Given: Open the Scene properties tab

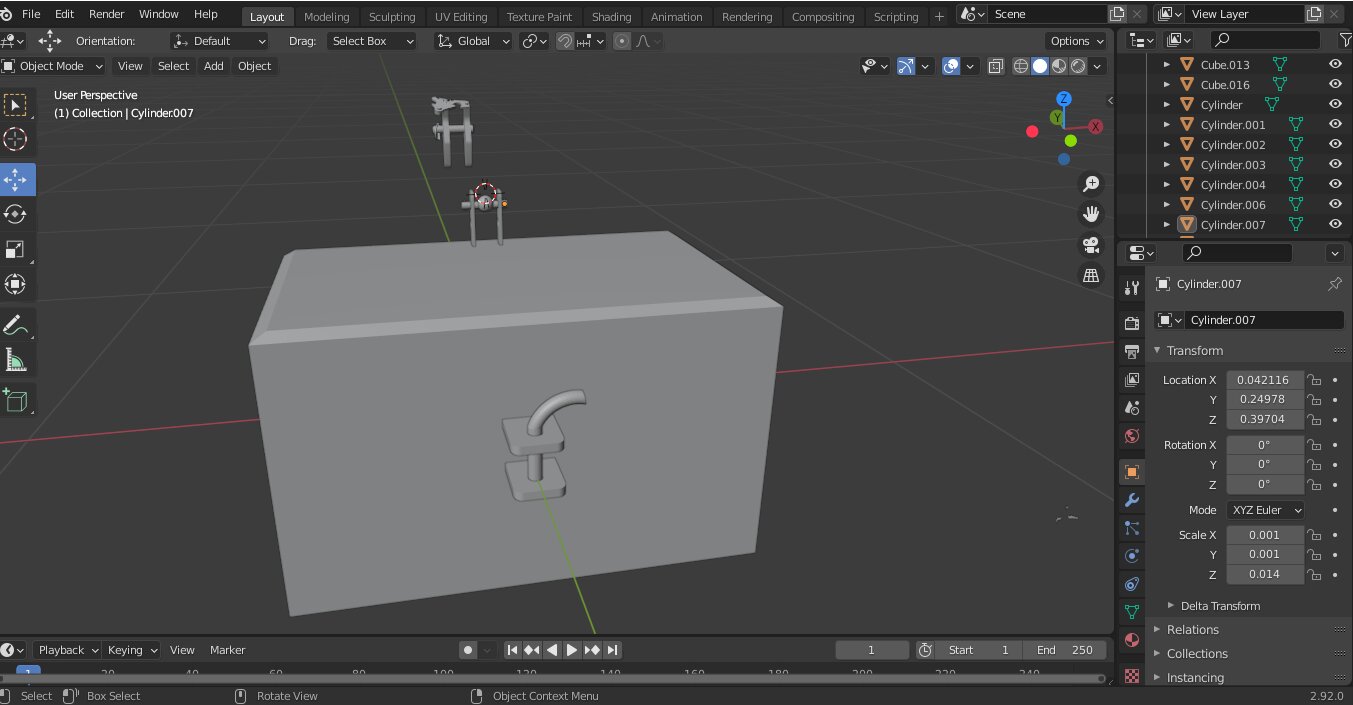Looking at the screenshot, I should [1132, 408].
